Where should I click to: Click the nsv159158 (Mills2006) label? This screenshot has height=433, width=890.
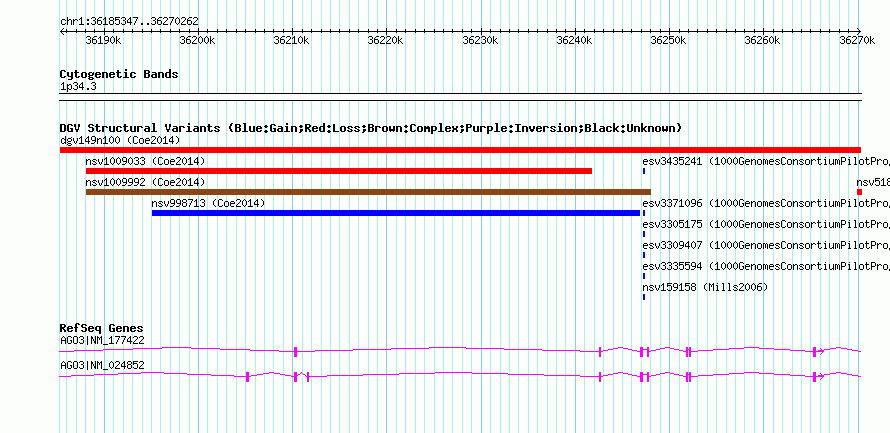(704, 287)
